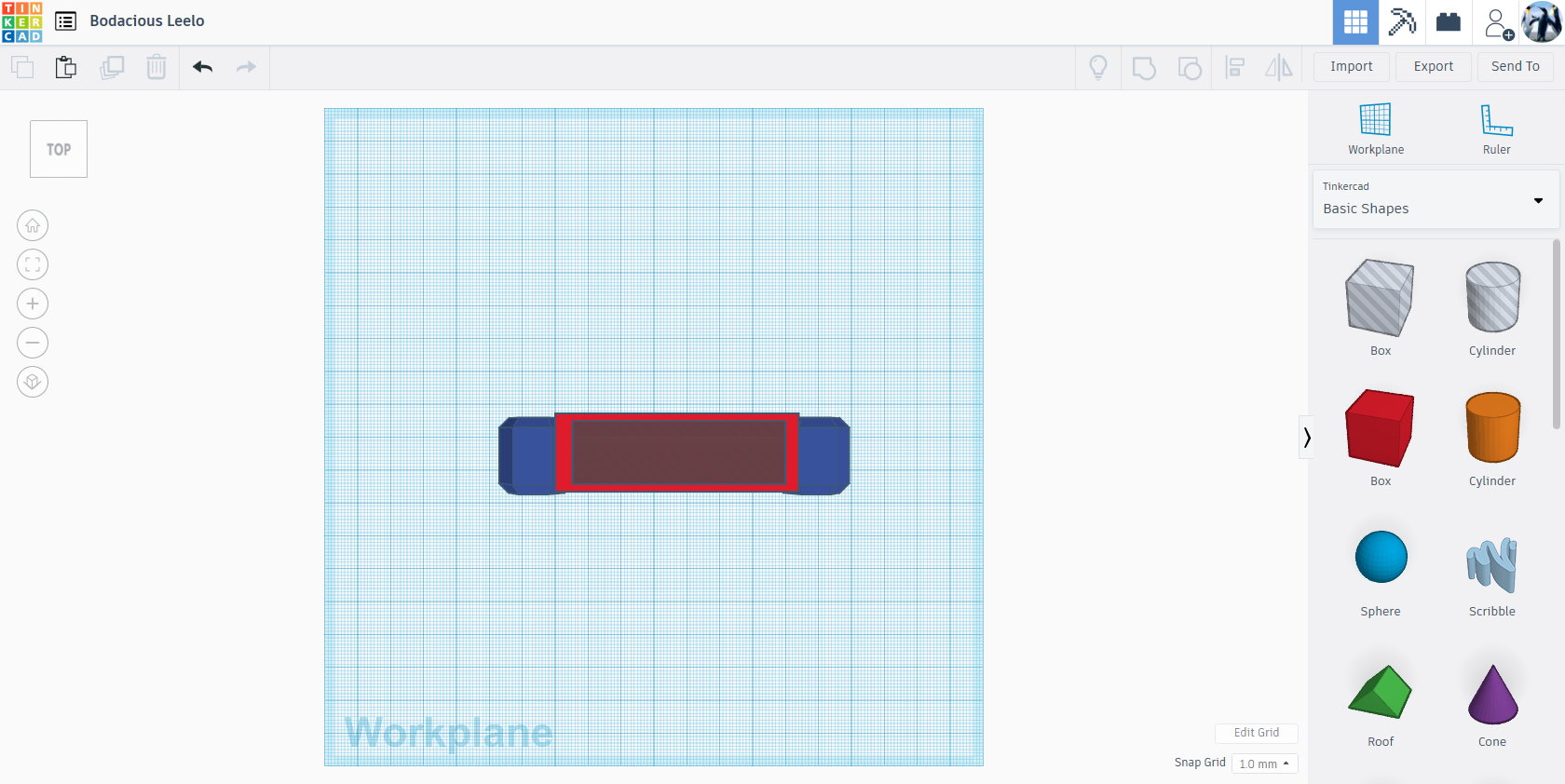The width and height of the screenshot is (1565, 784).
Task: Zoom out with the minus button
Action: click(x=33, y=343)
